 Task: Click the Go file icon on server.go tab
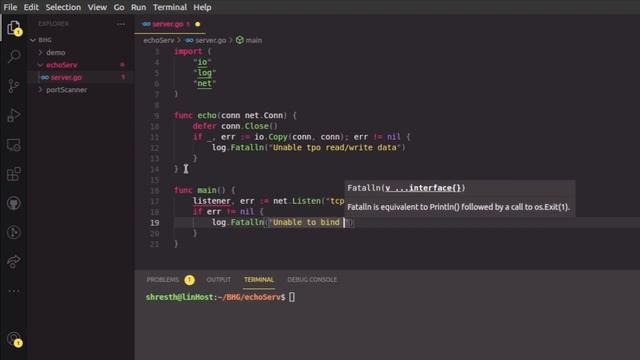click(146, 24)
